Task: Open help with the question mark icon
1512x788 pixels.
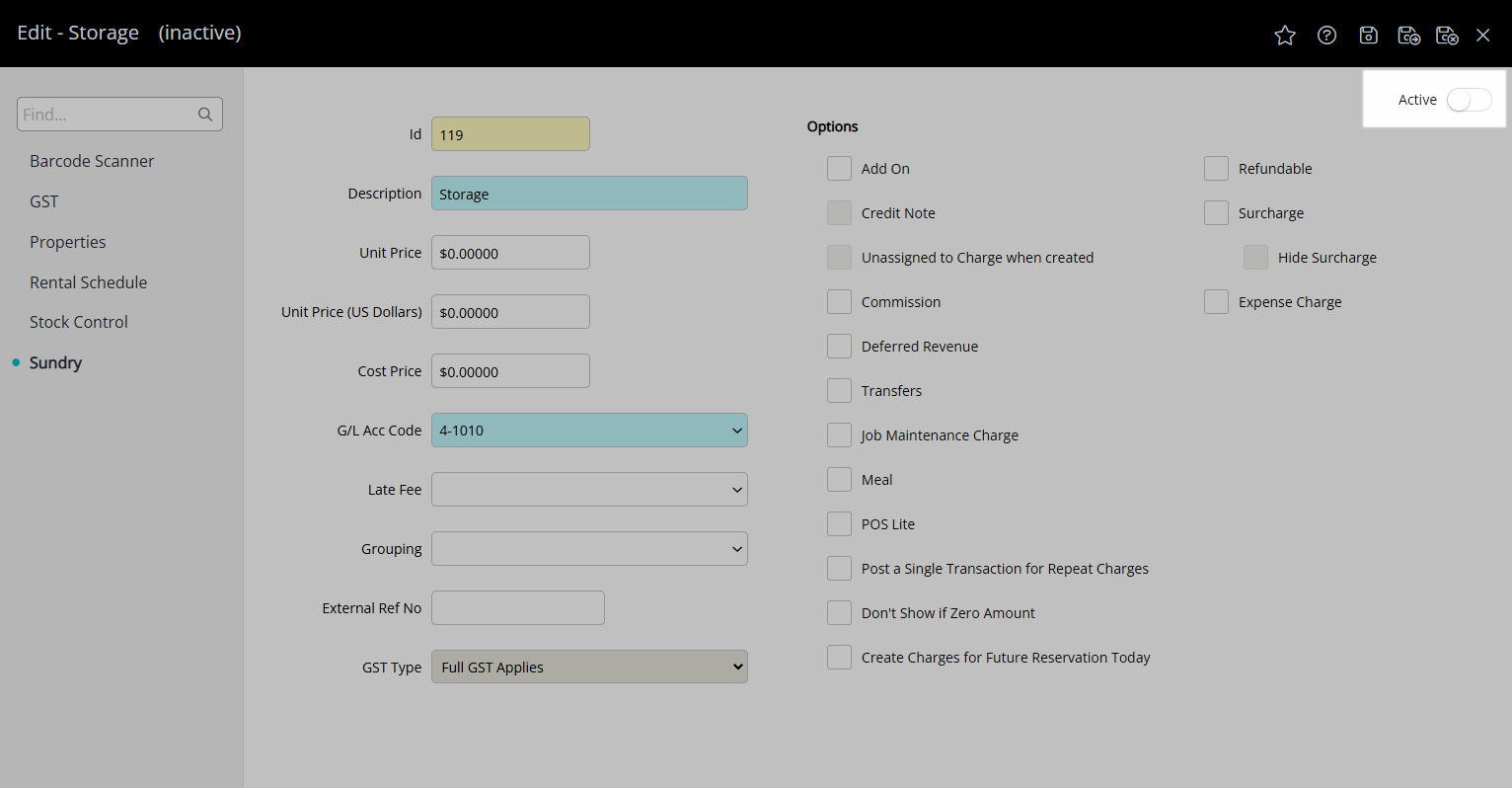Action: coord(1327,36)
